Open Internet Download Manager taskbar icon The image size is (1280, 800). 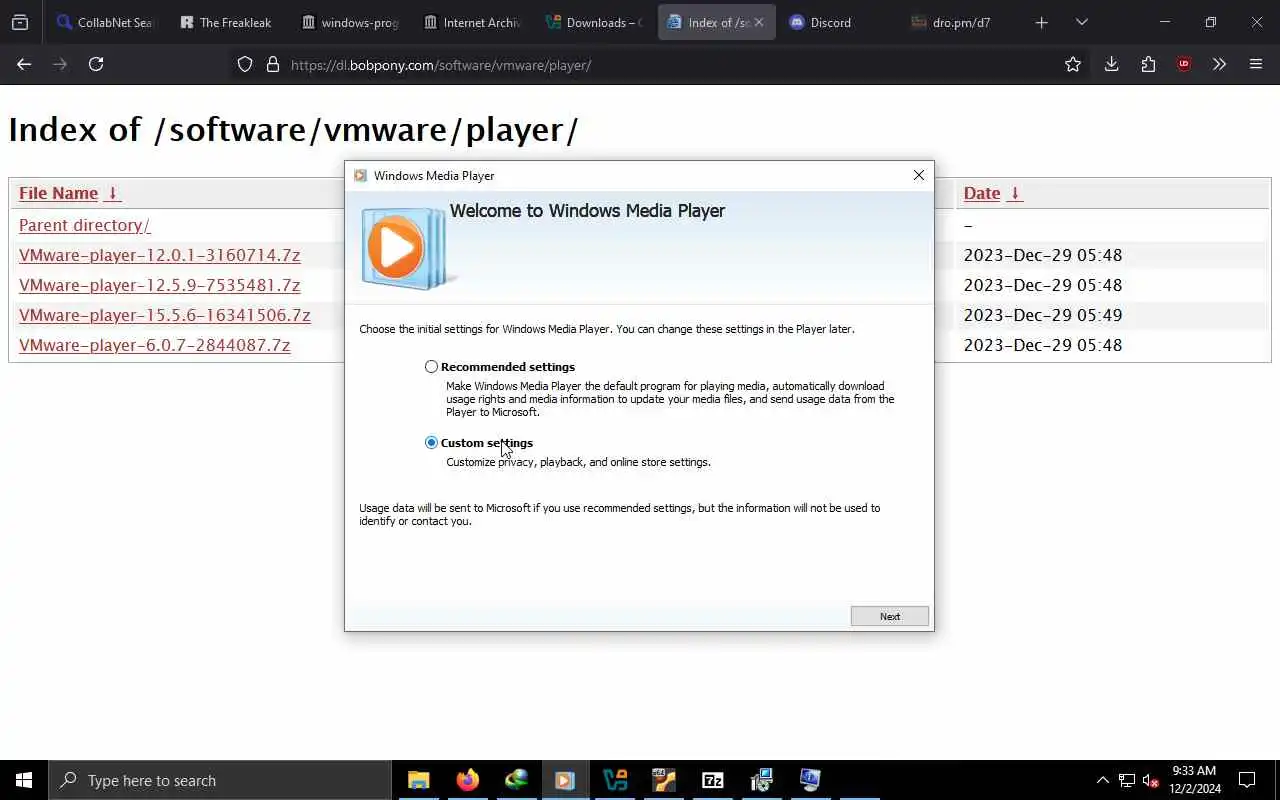(x=516, y=780)
